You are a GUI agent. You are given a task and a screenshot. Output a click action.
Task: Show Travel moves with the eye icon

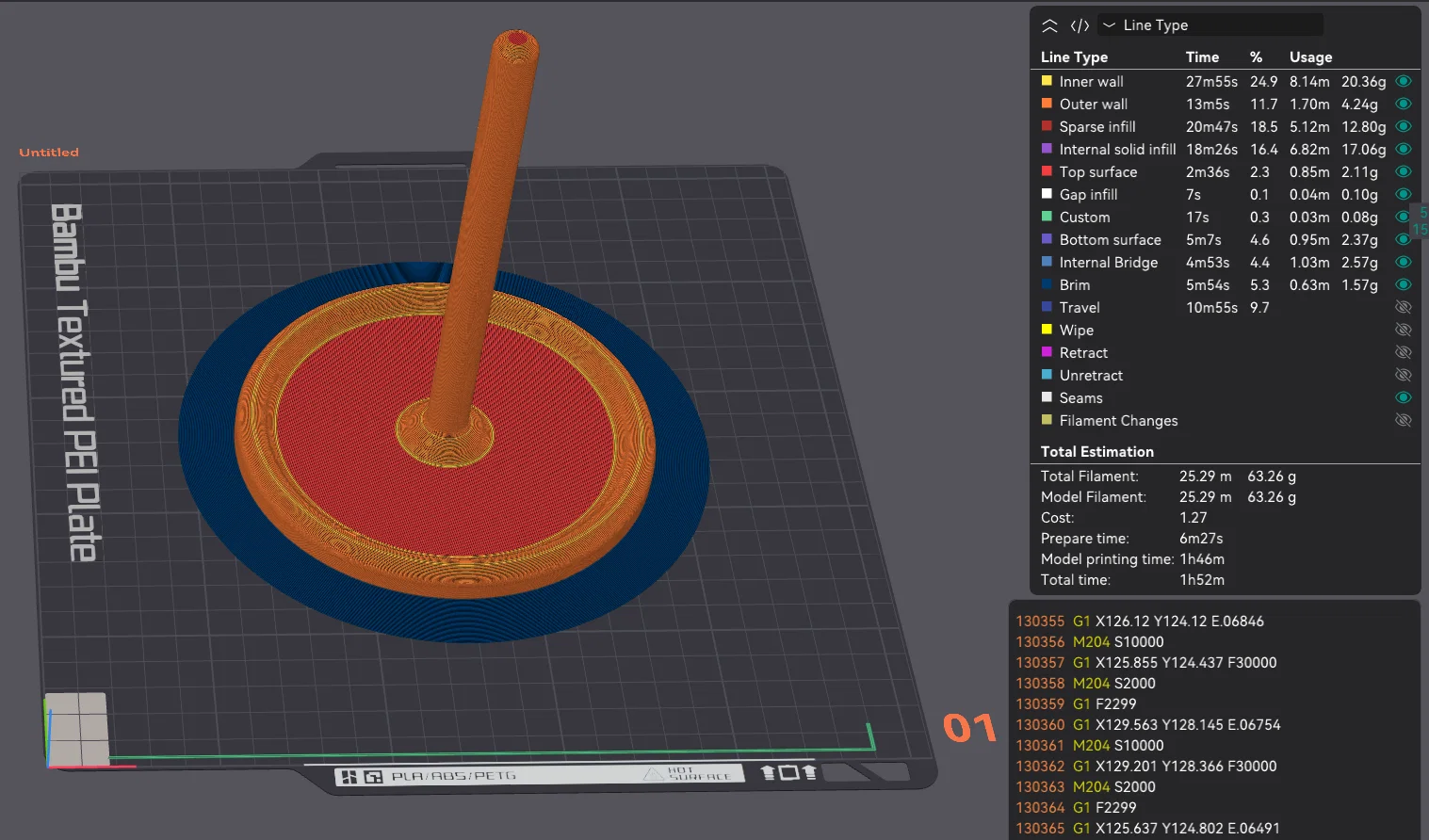click(x=1403, y=308)
